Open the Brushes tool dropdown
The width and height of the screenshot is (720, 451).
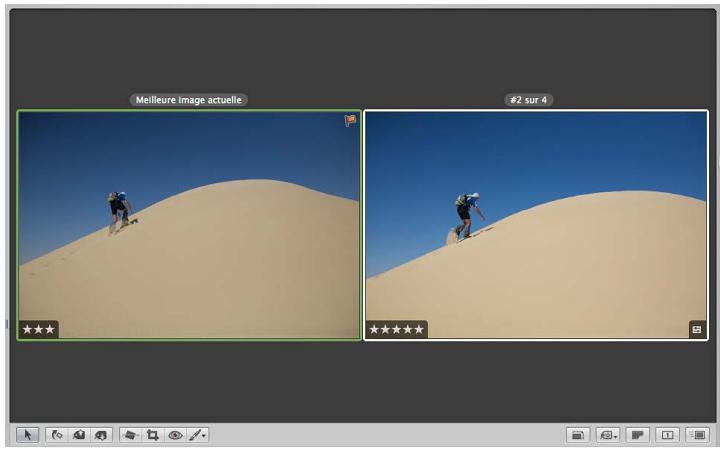point(198,434)
